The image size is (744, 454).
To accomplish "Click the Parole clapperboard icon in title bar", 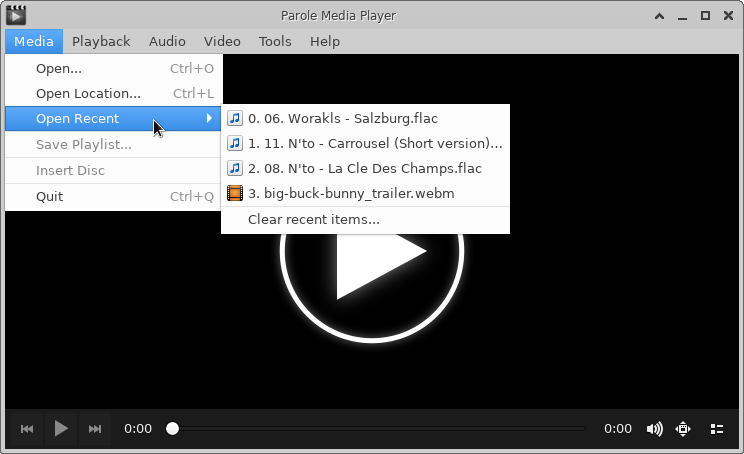I will click(x=16, y=14).
